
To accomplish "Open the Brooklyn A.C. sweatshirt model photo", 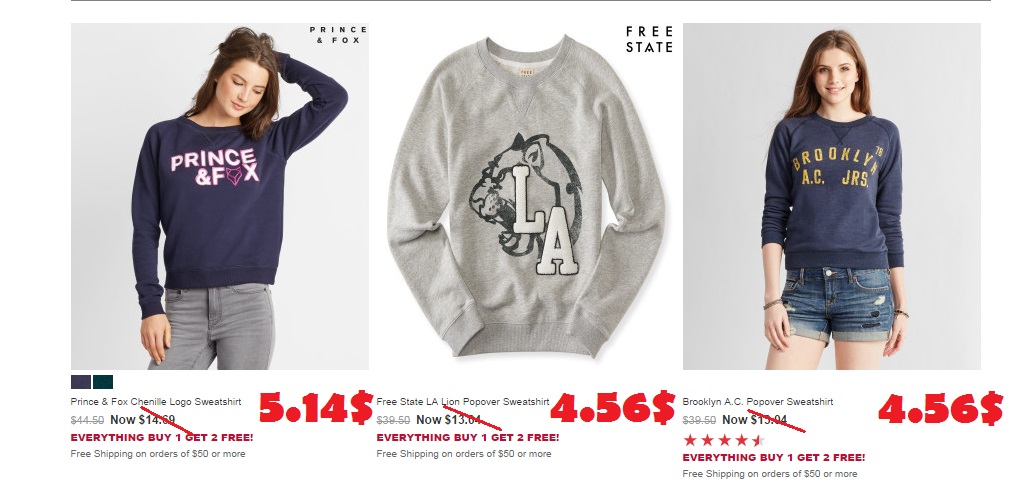I will (x=831, y=196).
